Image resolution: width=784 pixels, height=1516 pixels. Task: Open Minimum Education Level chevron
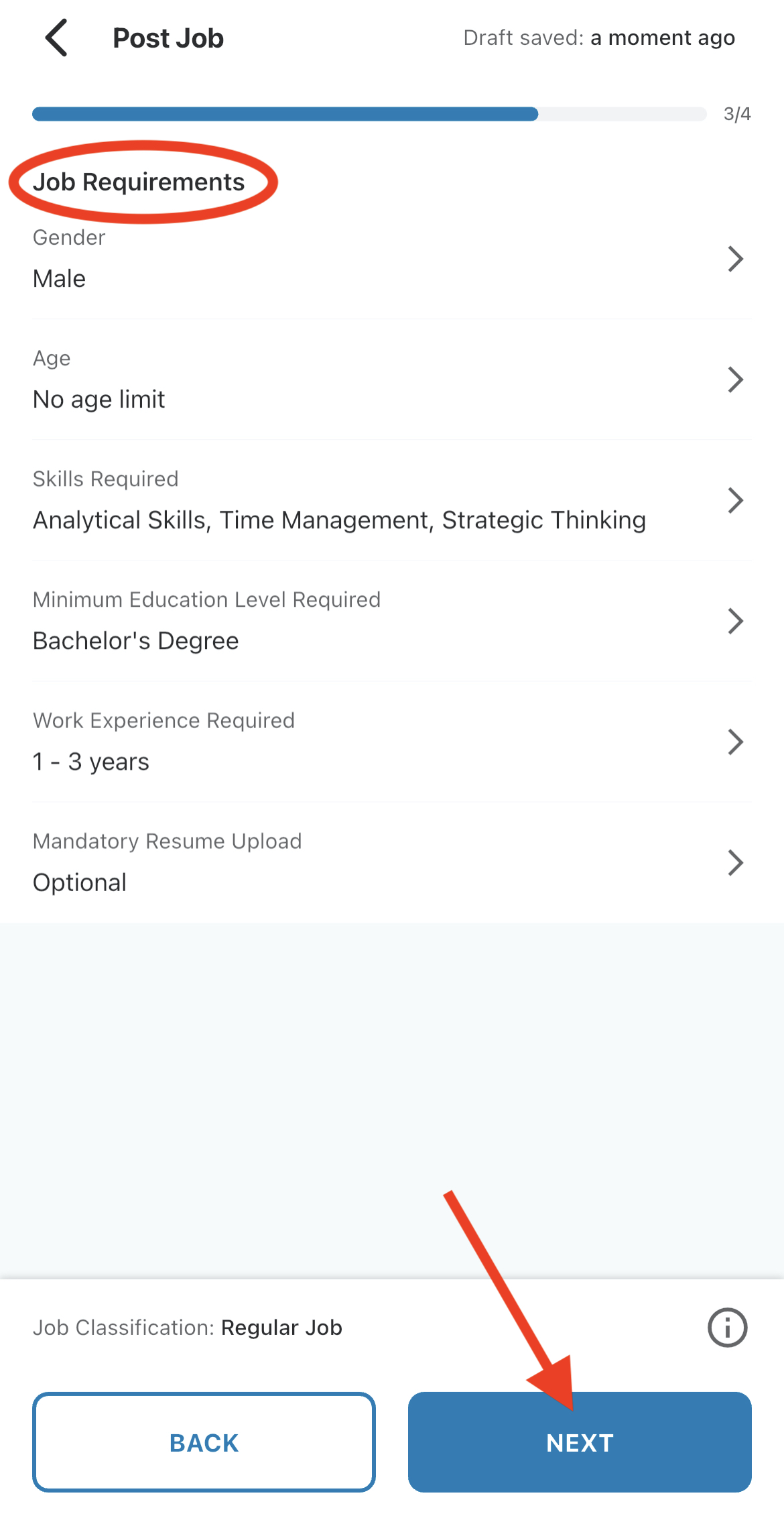[735, 621]
